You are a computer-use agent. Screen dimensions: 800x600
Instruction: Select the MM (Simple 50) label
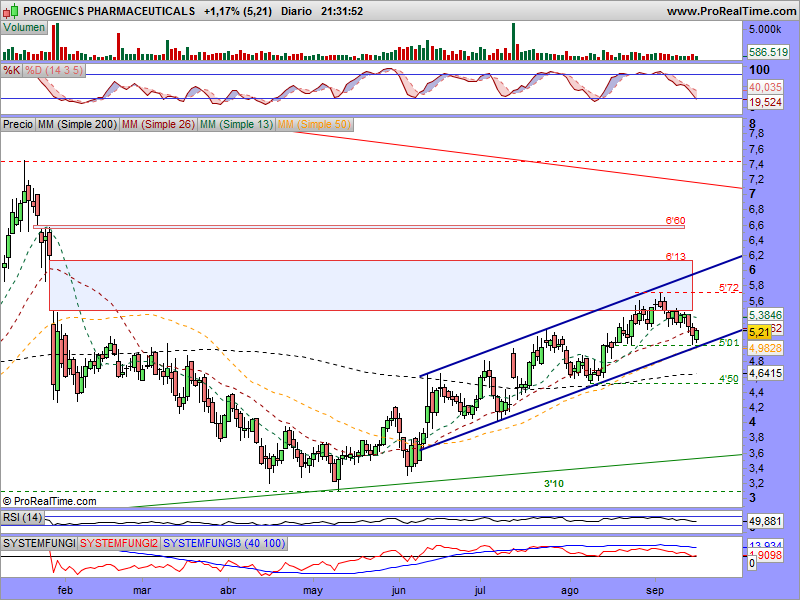click(314, 124)
